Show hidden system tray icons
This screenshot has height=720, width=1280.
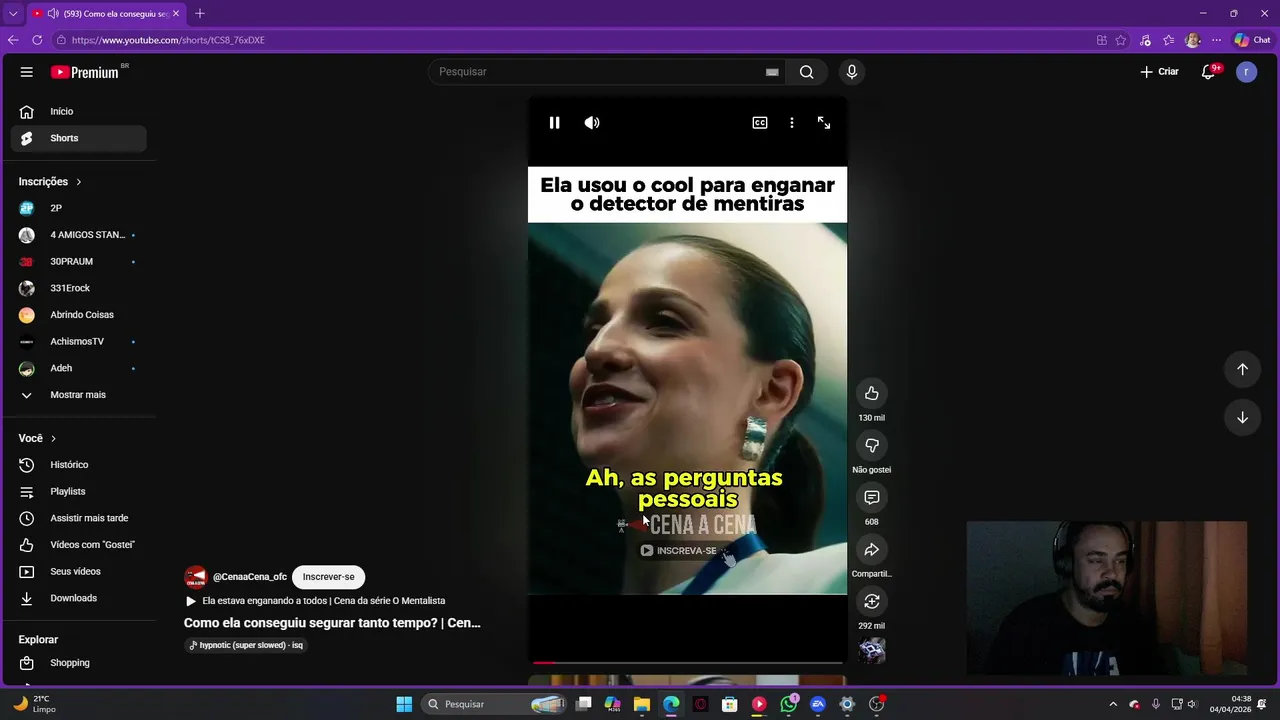coord(1113,704)
